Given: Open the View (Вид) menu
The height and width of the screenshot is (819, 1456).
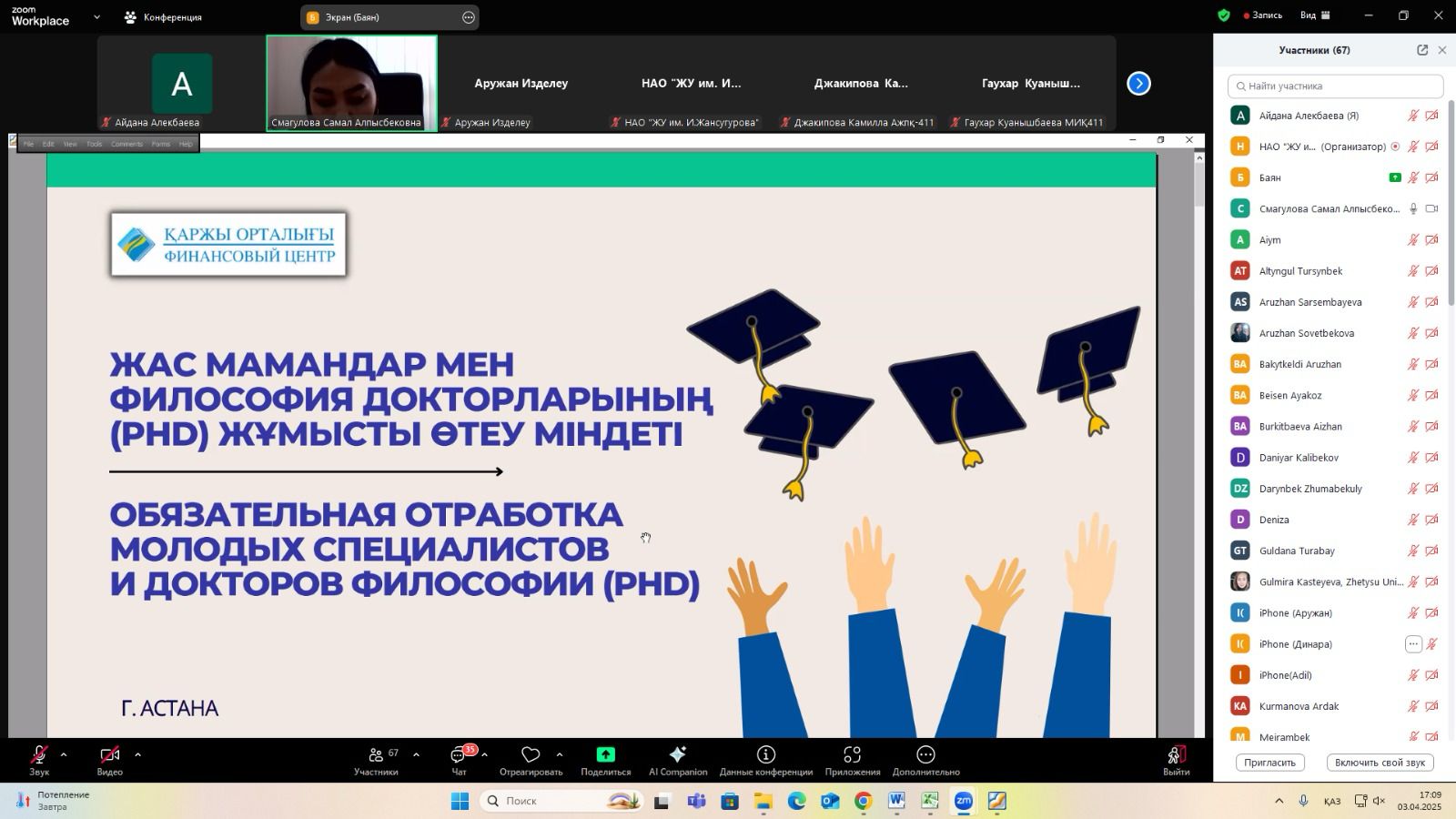Looking at the screenshot, I should coord(1315,15).
